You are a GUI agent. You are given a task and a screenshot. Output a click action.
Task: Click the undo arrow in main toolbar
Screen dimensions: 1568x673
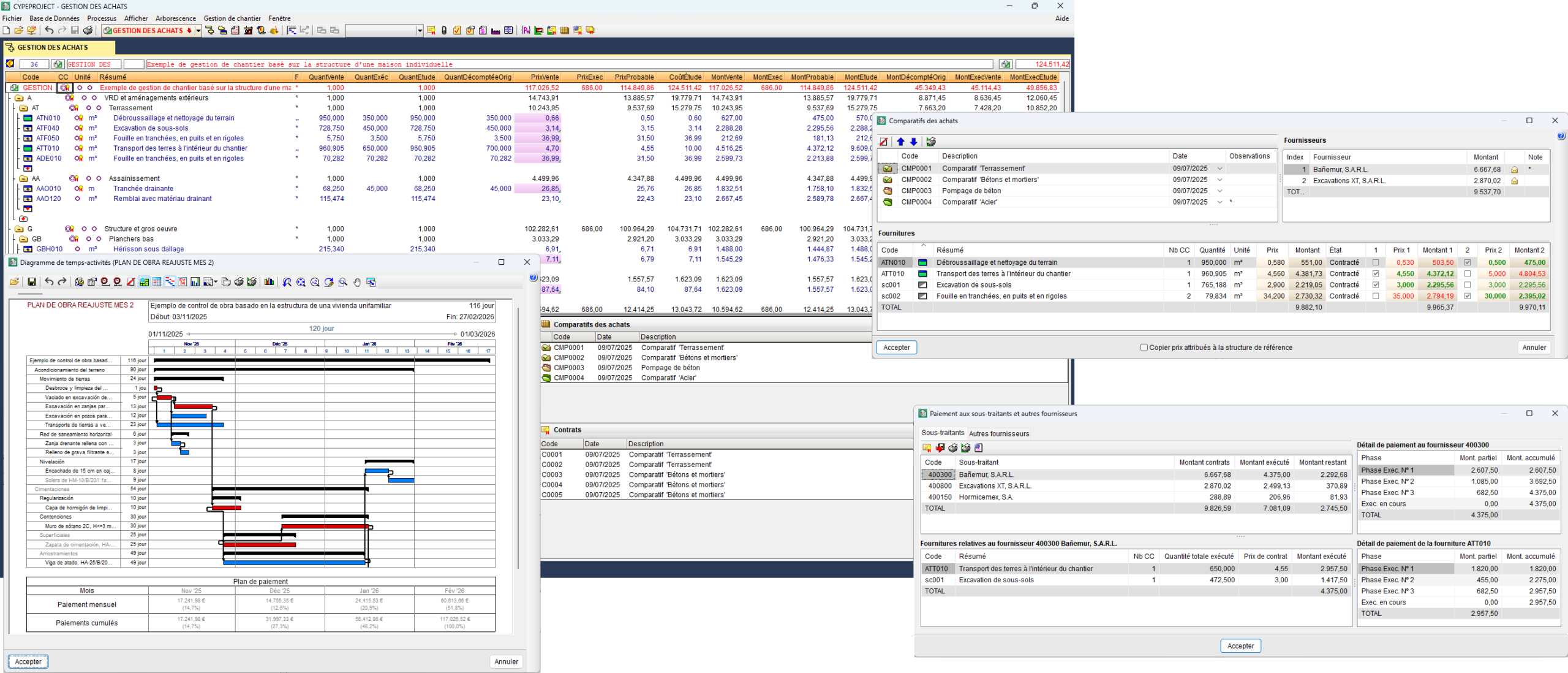pyautogui.click(x=49, y=31)
